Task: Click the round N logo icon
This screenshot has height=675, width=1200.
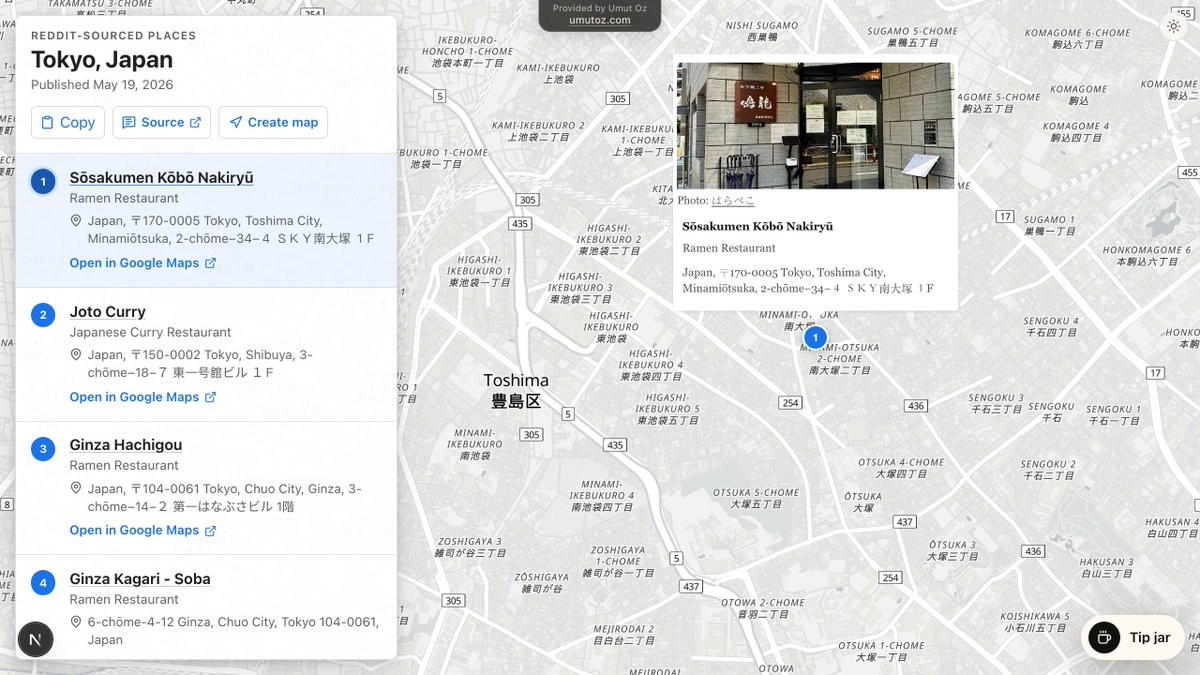Action: pos(36,638)
